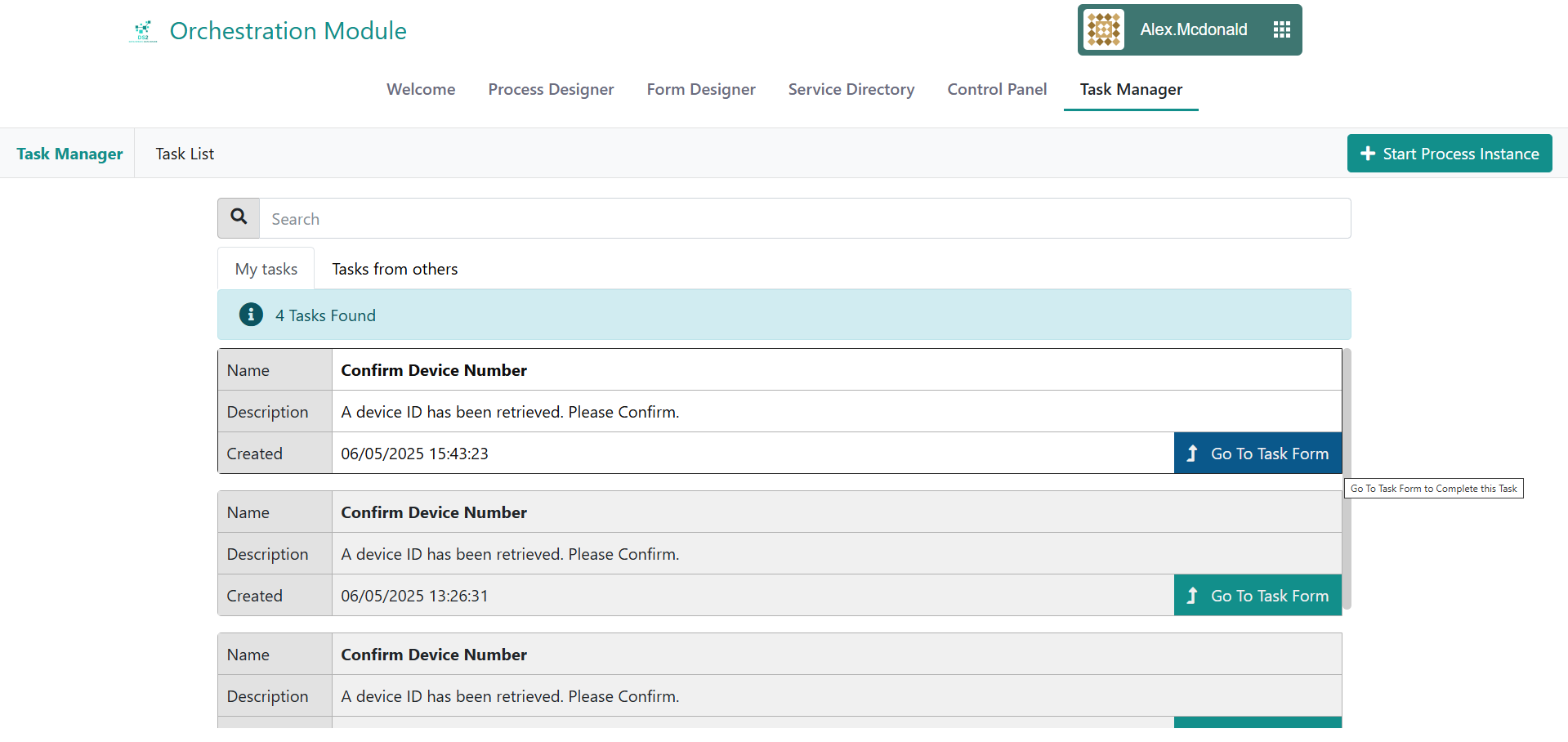Click the search magnifier icon

coord(239,217)
